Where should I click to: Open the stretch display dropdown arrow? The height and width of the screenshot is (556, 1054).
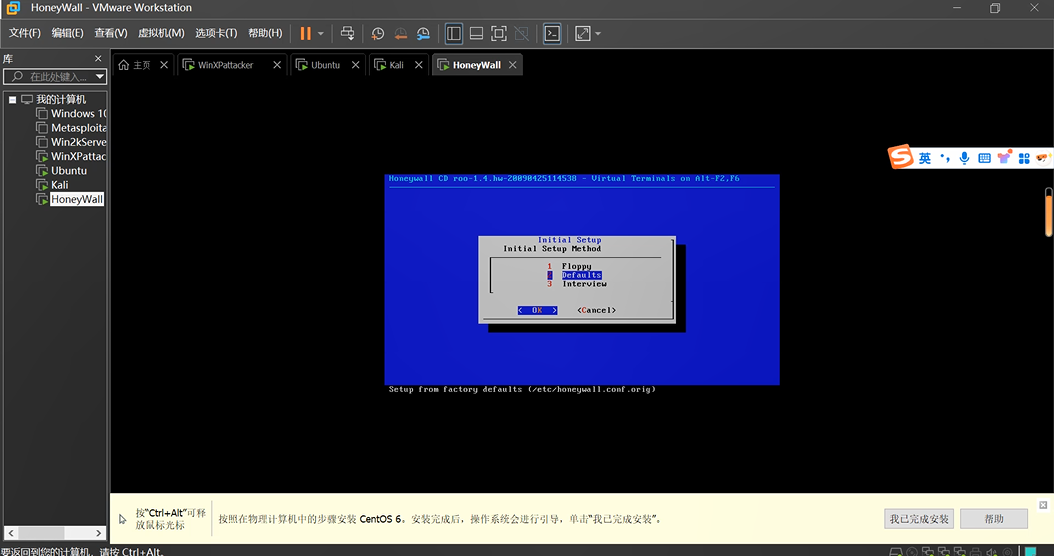point(598,34)
